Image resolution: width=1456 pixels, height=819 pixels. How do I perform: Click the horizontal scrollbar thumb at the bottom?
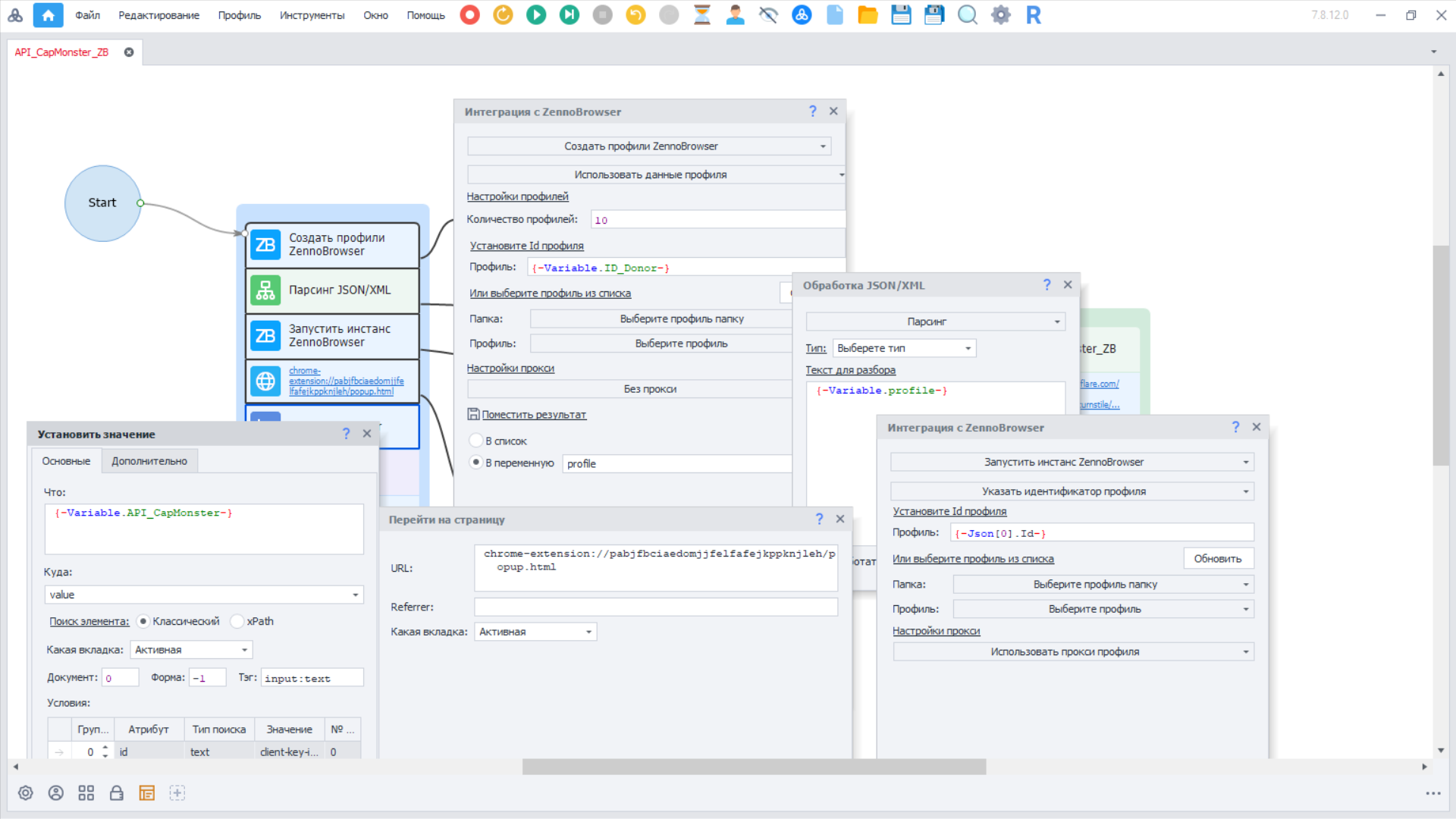point(754,767)
